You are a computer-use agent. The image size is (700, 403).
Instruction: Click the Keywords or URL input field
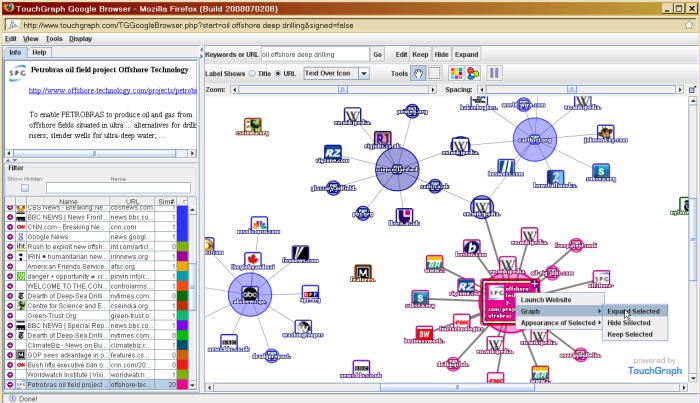pos(315,54)
